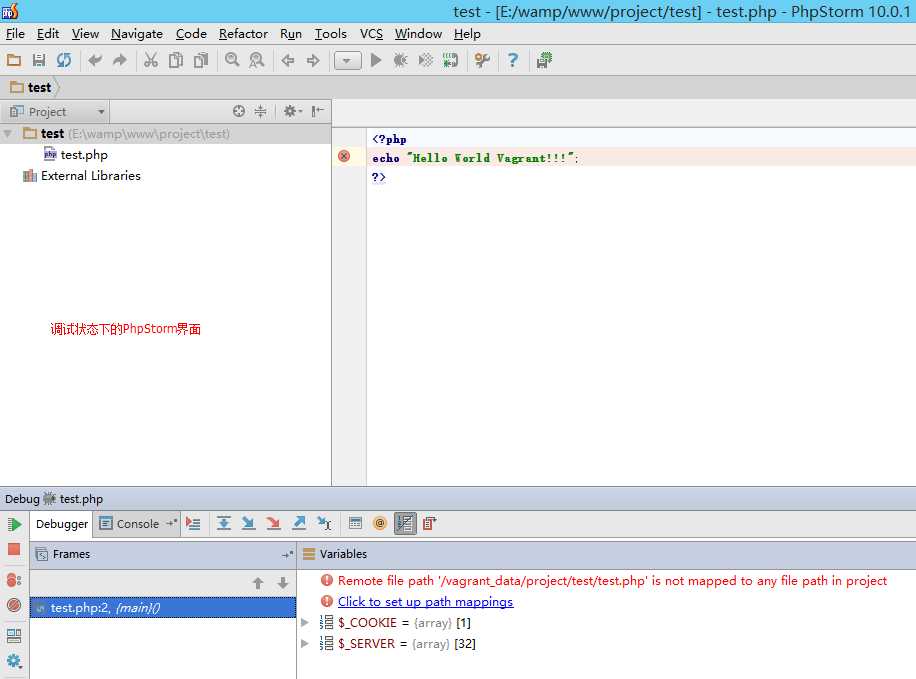Image resolution: width=916 pixels, height=679 pixels.
Task: Open the File menu
Action: click(x=15, y=34)
